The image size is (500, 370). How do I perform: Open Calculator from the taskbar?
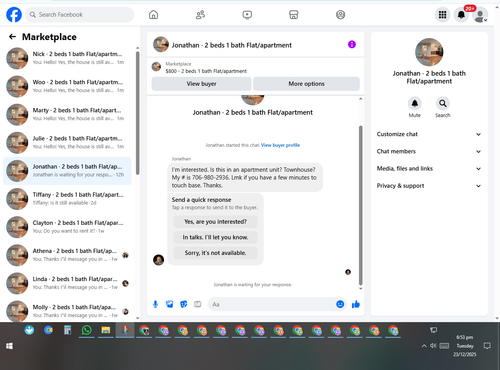click(x=68, y=330)
